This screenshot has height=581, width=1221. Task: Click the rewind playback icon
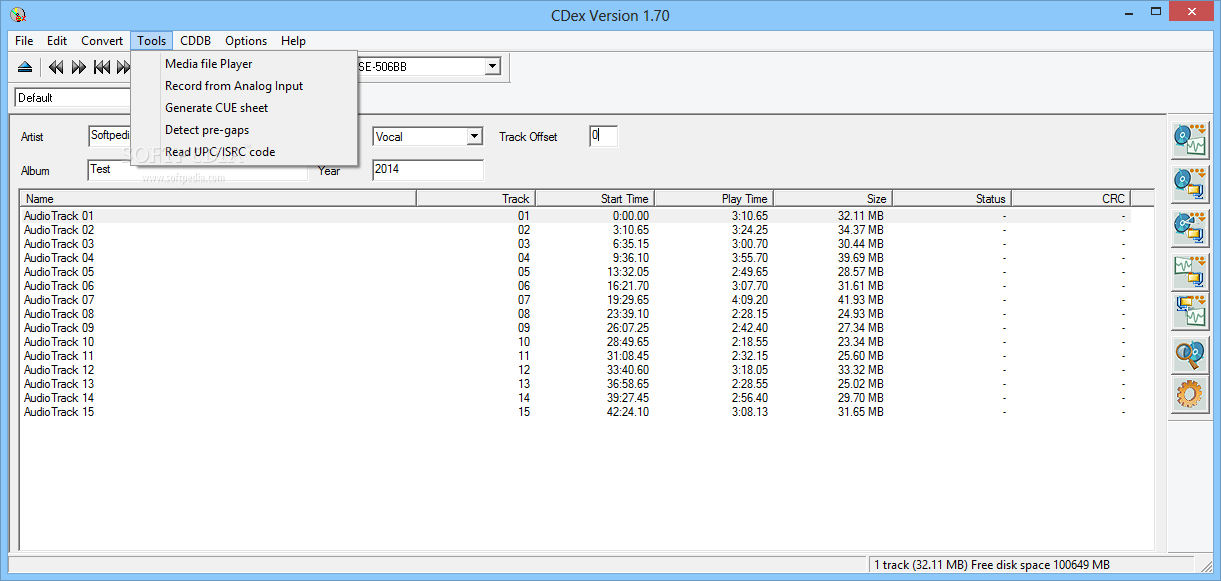pyautogui.click(x=56, y=67)
